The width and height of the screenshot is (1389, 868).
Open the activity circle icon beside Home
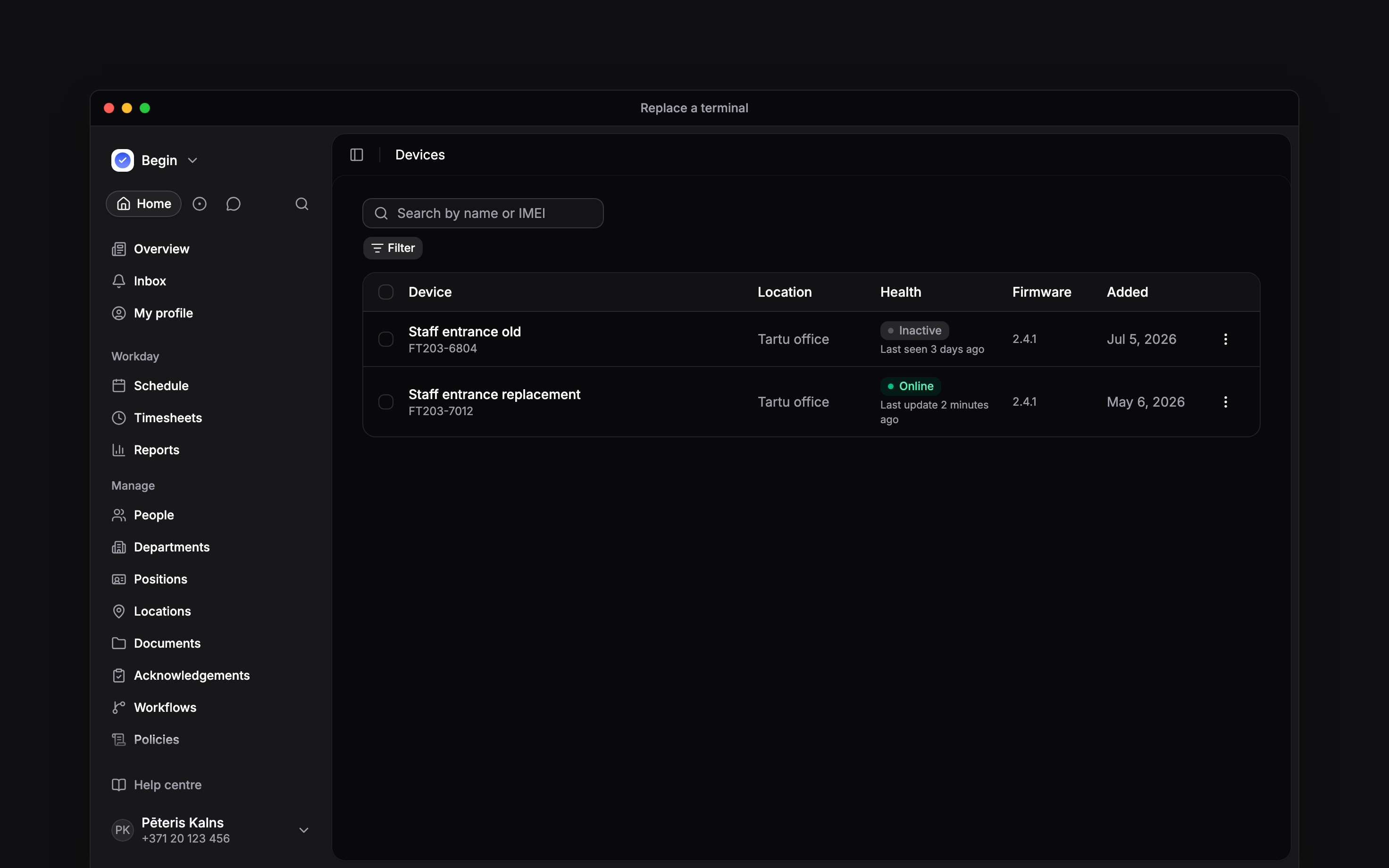point(199,204)
